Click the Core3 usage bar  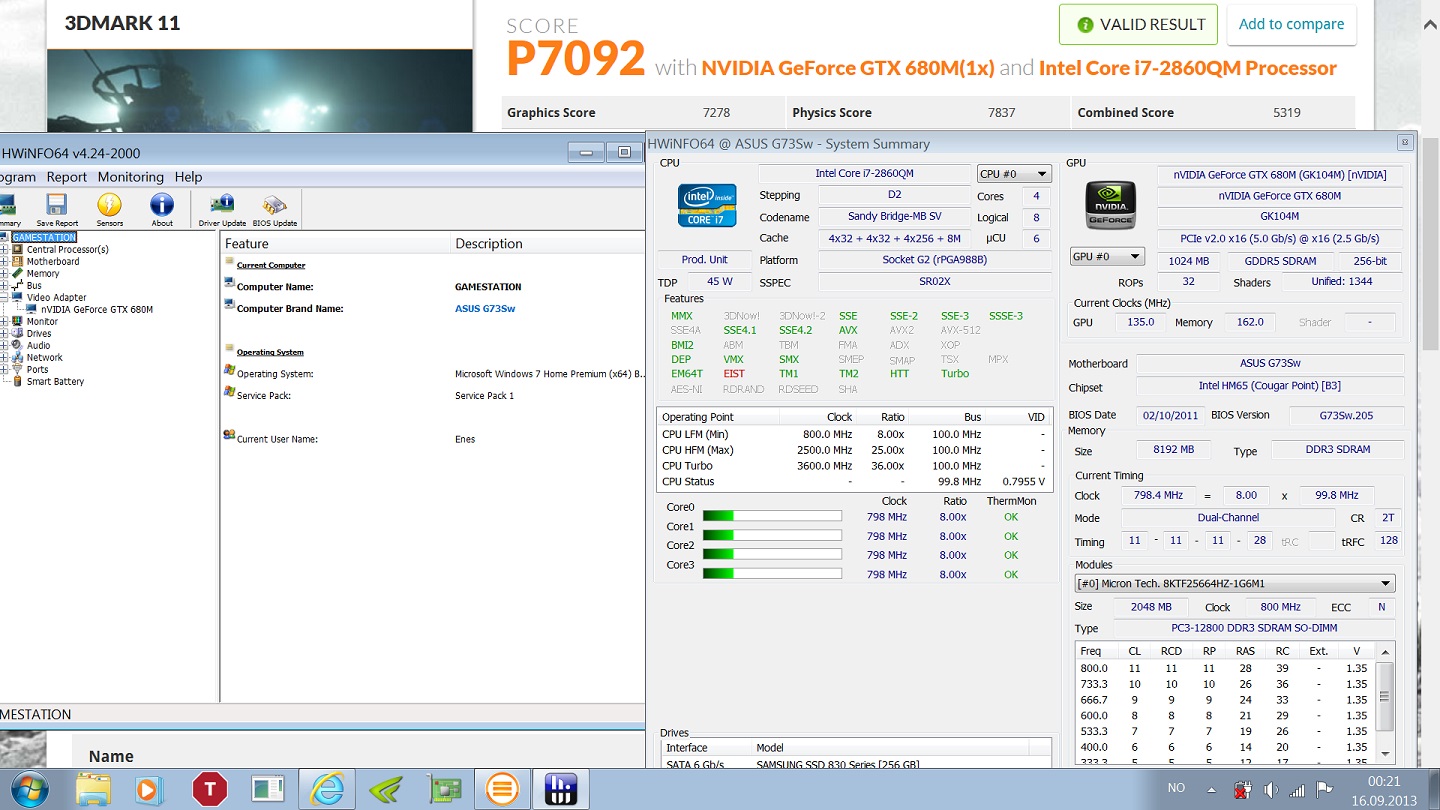tap(772, 574)
